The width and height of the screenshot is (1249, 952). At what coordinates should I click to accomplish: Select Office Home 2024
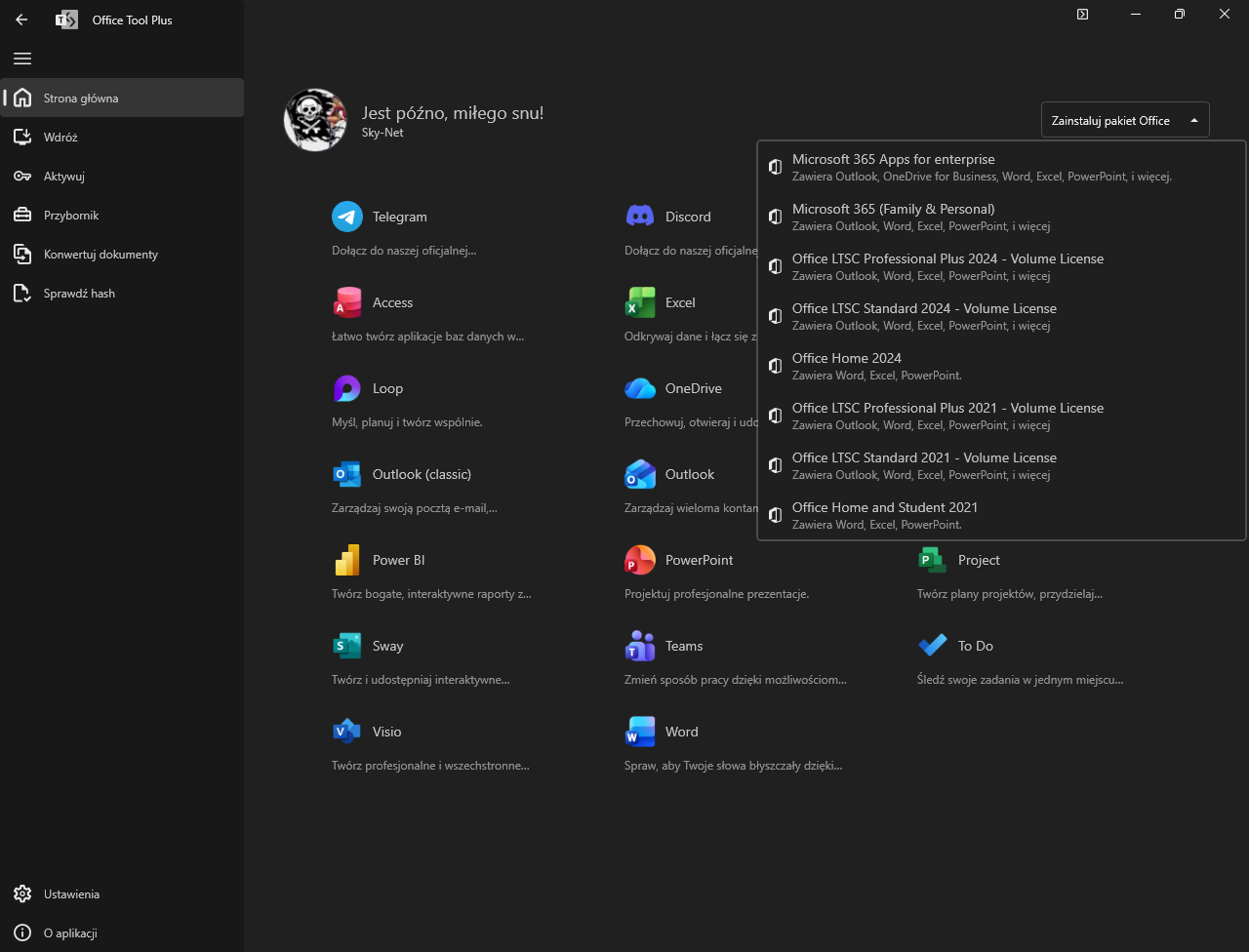click(1002, 367)
